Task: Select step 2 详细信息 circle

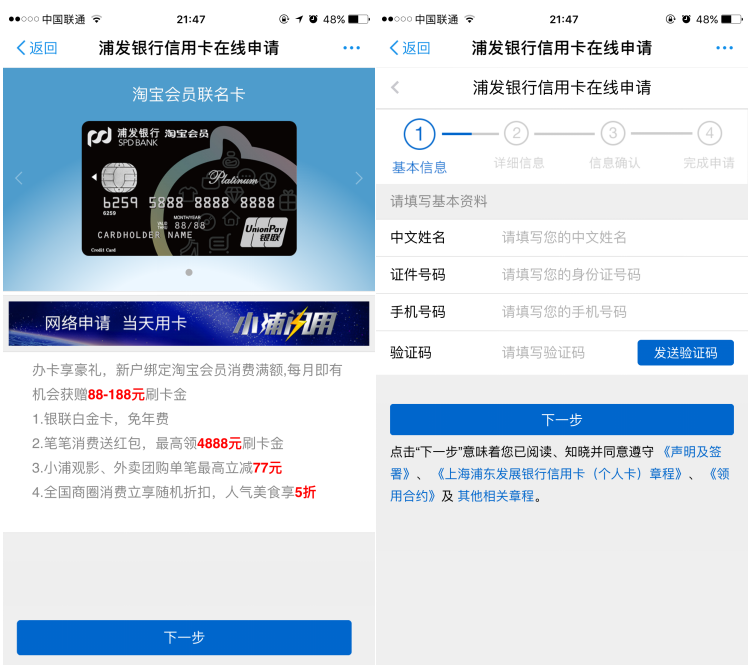Action: pos(516,133)
